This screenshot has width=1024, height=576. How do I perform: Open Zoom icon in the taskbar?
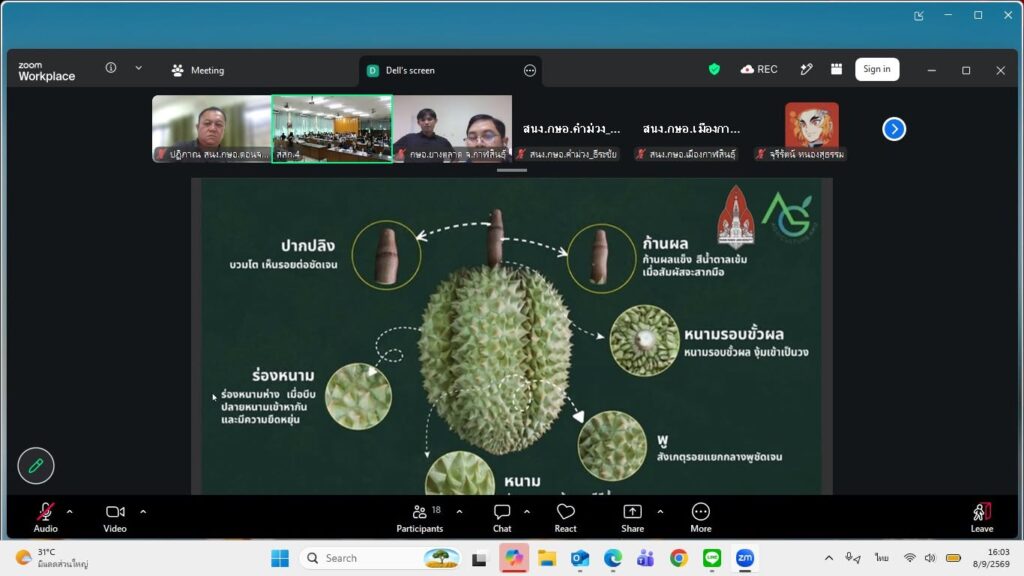745,558
